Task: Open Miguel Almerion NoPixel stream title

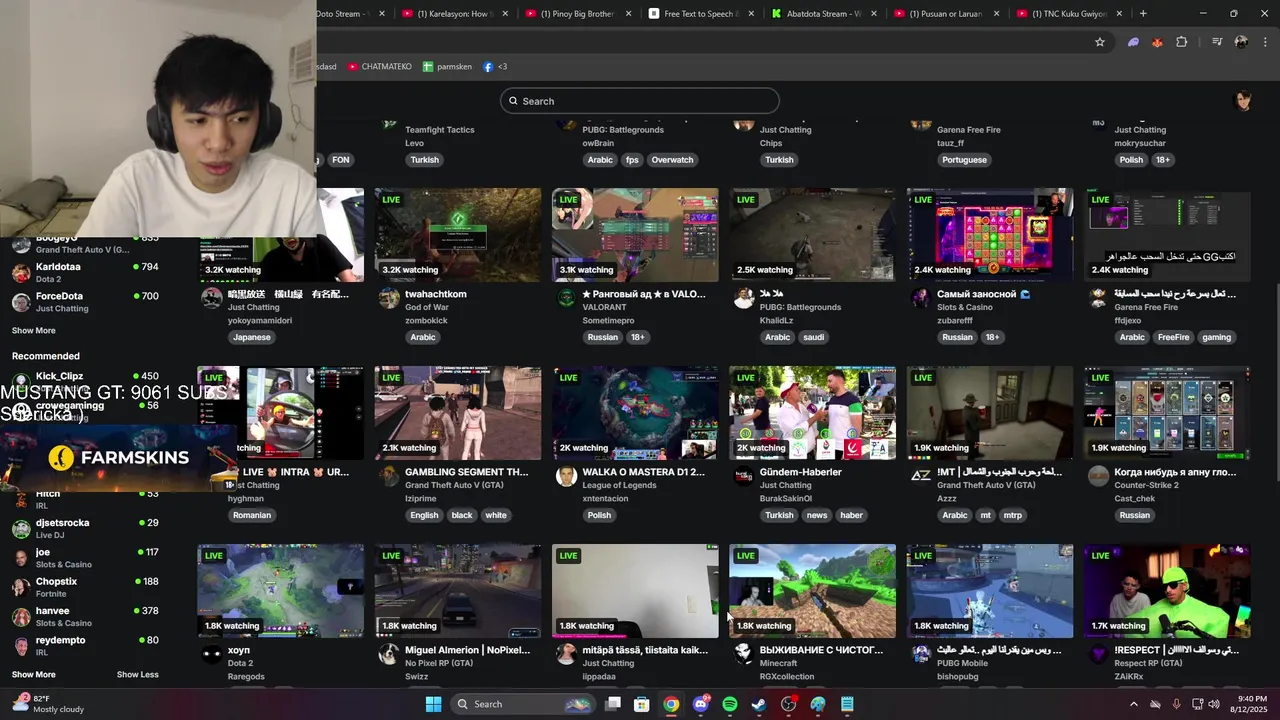Action: [468, 650]
